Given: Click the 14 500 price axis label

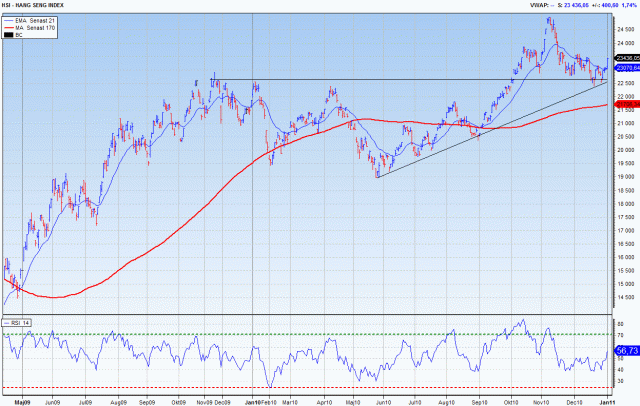Looking at the screenshot, I should pyautogui.click(x=626, y=297).
